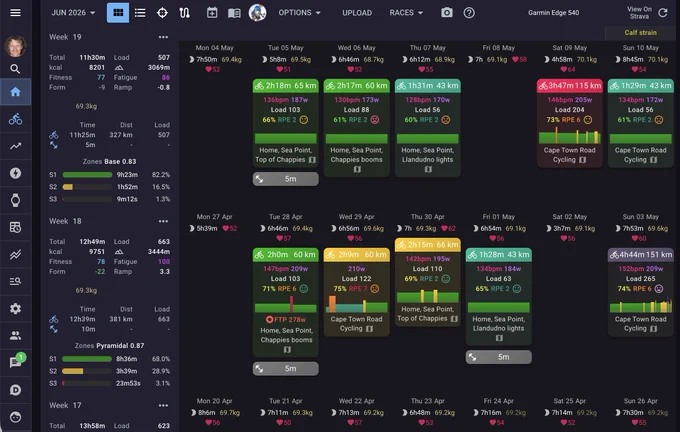Open the power lightning bolt icon
The height and width of the screenshot is (432, 680).
[15, 173]
